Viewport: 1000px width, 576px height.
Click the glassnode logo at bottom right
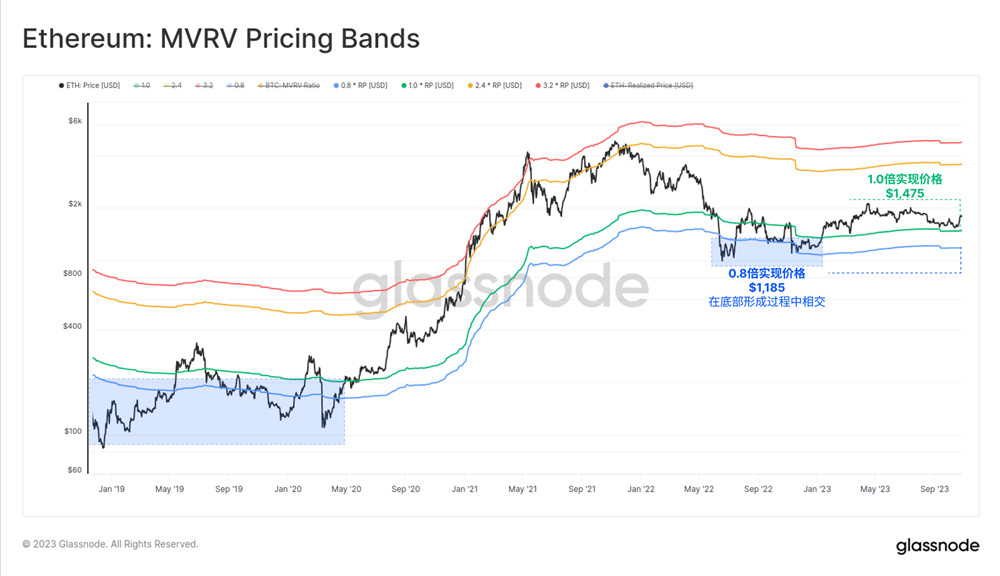[937, 545]
